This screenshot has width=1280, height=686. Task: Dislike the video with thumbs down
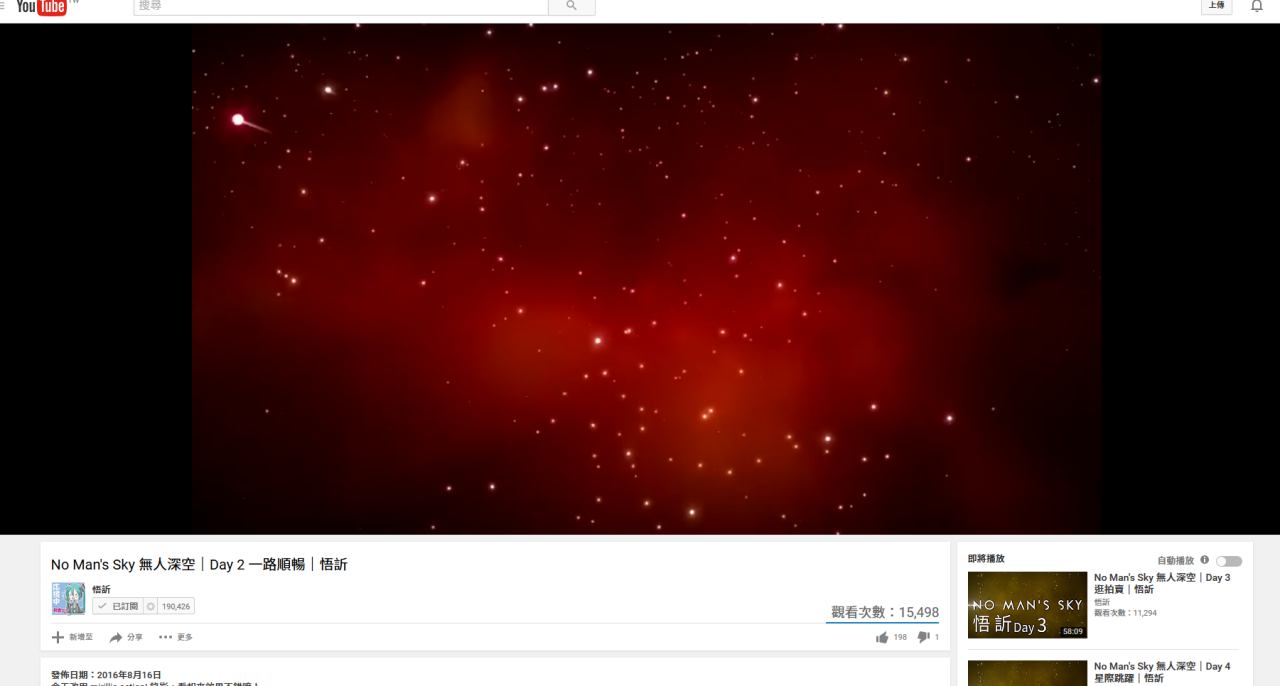pos(923,637)
